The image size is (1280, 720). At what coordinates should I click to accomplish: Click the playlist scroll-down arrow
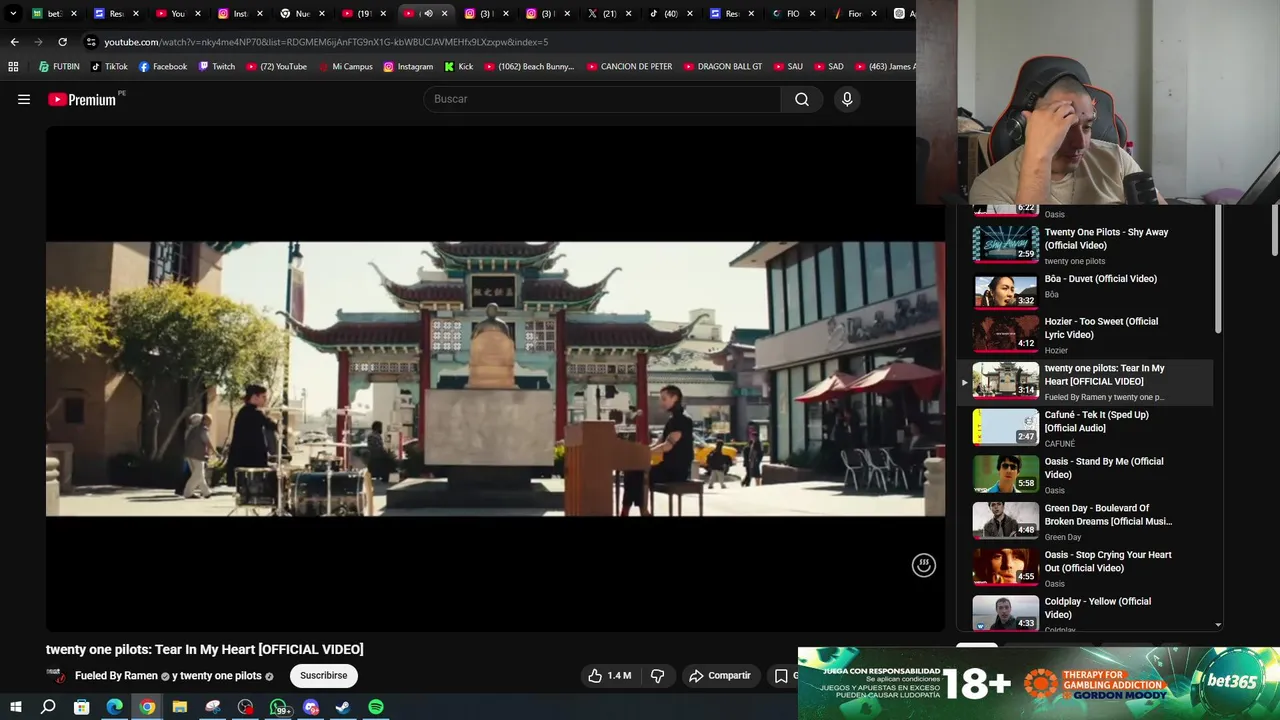[1218, 625]
